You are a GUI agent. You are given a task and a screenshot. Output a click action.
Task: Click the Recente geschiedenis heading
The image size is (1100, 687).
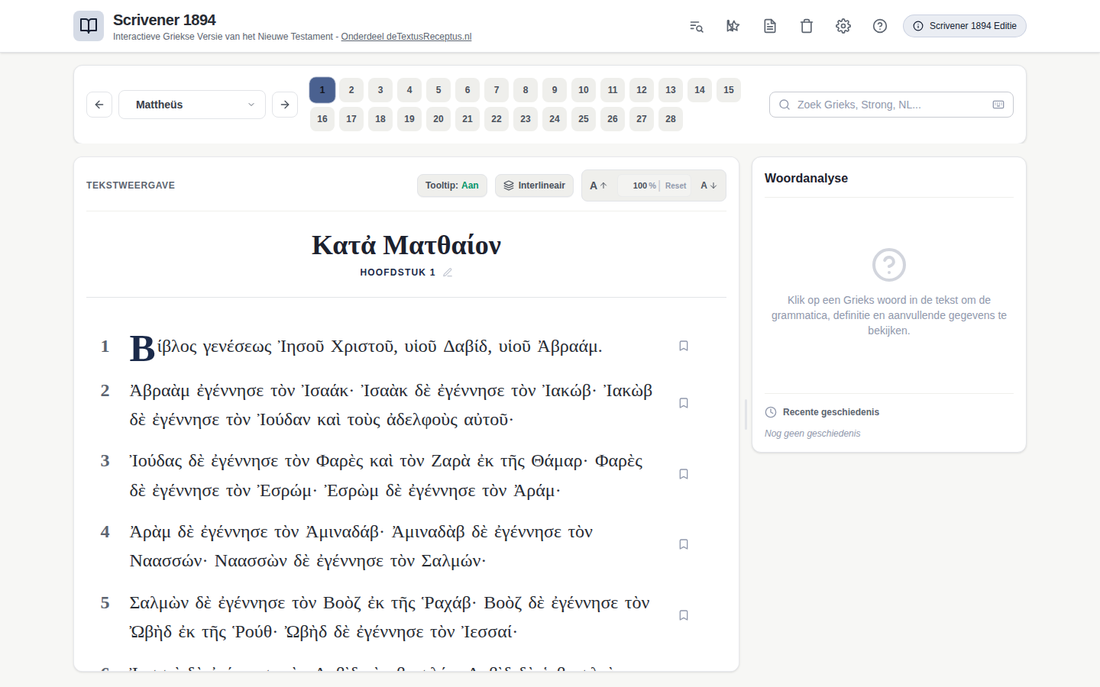pos(831,412)
